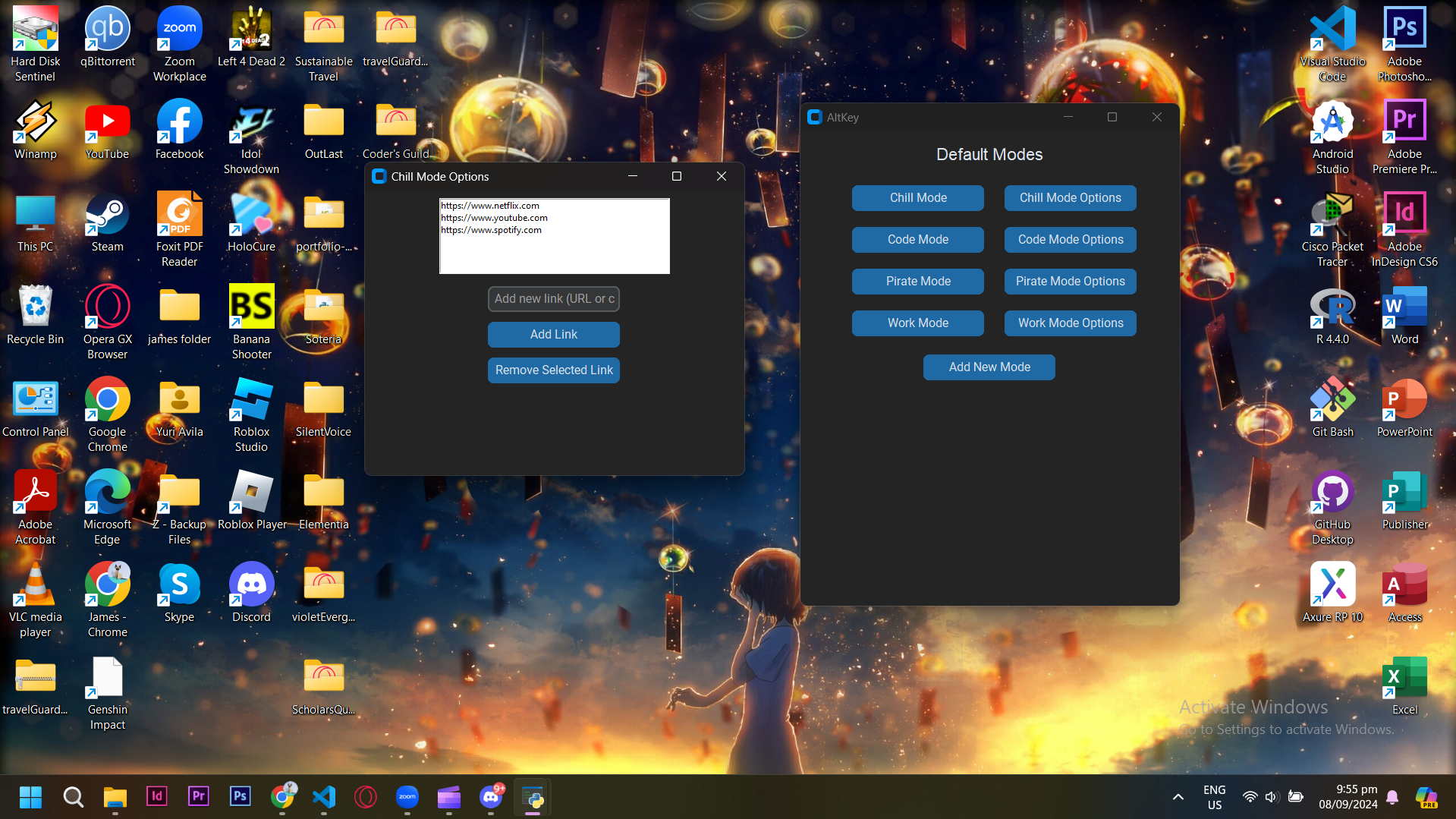The width and height of the screenshot is (1456, 819).
Task: Open taskbar Search
Action: (73, 797)
